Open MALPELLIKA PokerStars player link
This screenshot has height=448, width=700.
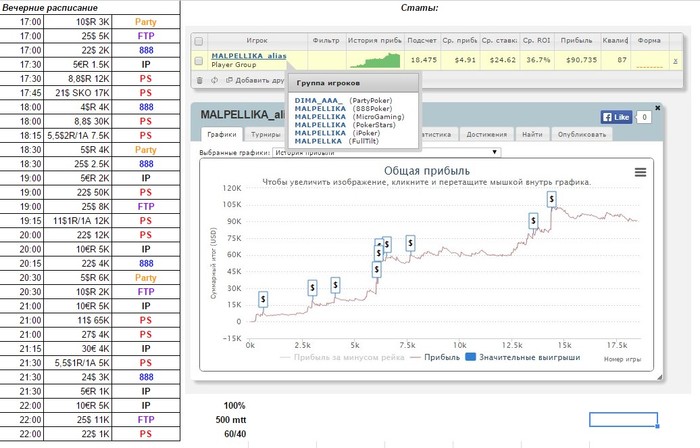coord(320,125)
